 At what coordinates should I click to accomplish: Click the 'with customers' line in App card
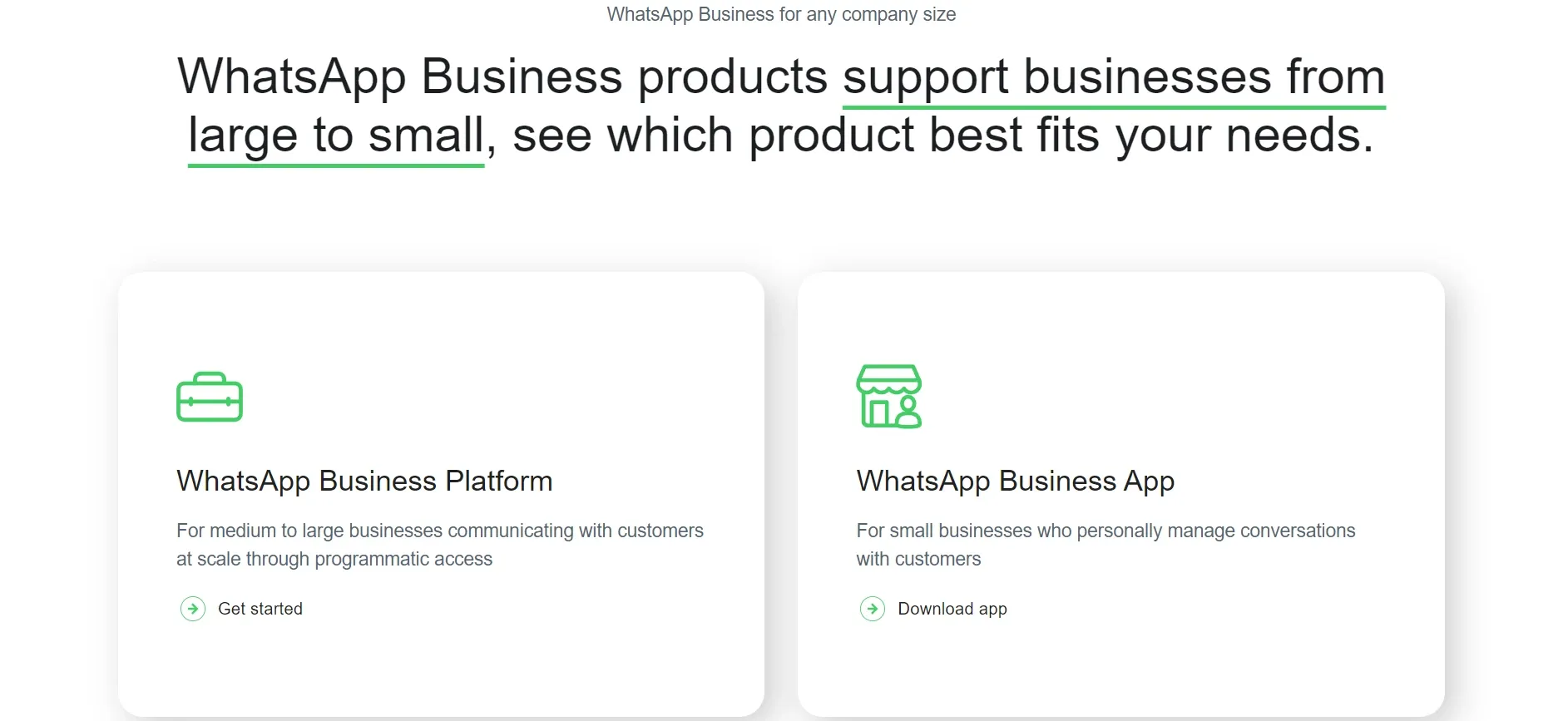point(918,559)
